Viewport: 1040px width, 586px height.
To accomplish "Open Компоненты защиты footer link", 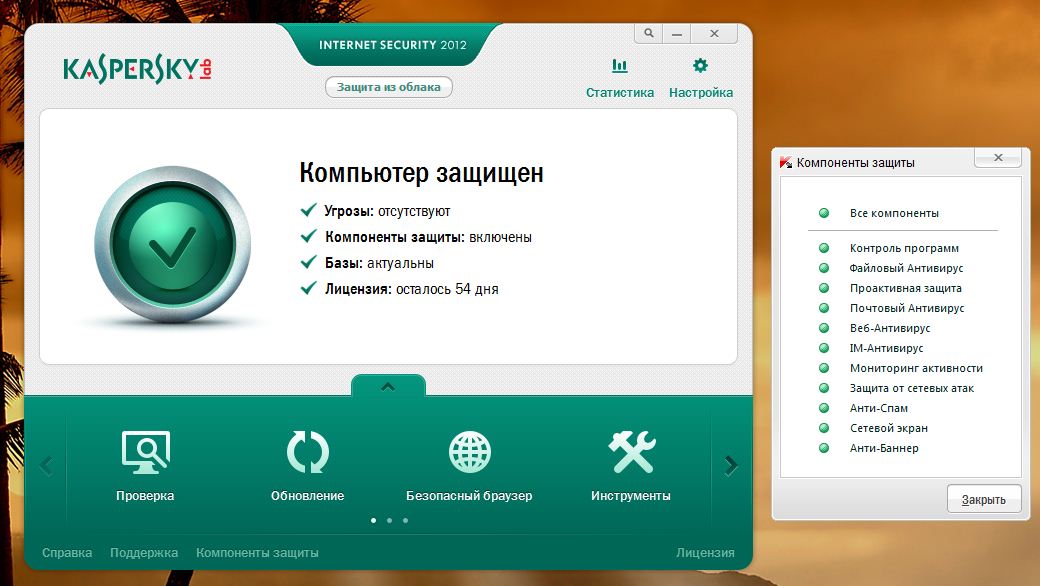I will pos(257,553).
